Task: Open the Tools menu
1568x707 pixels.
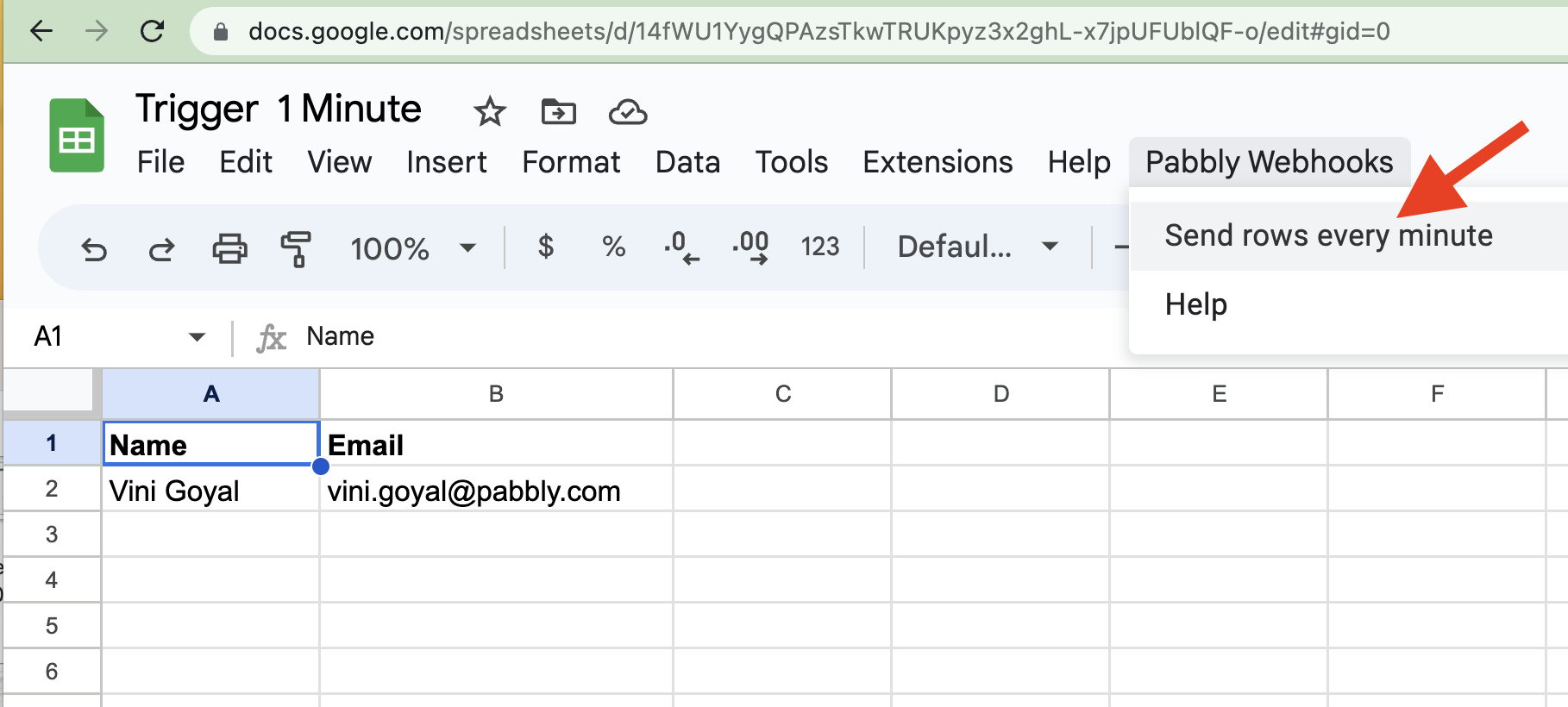Action: point(792,162)
